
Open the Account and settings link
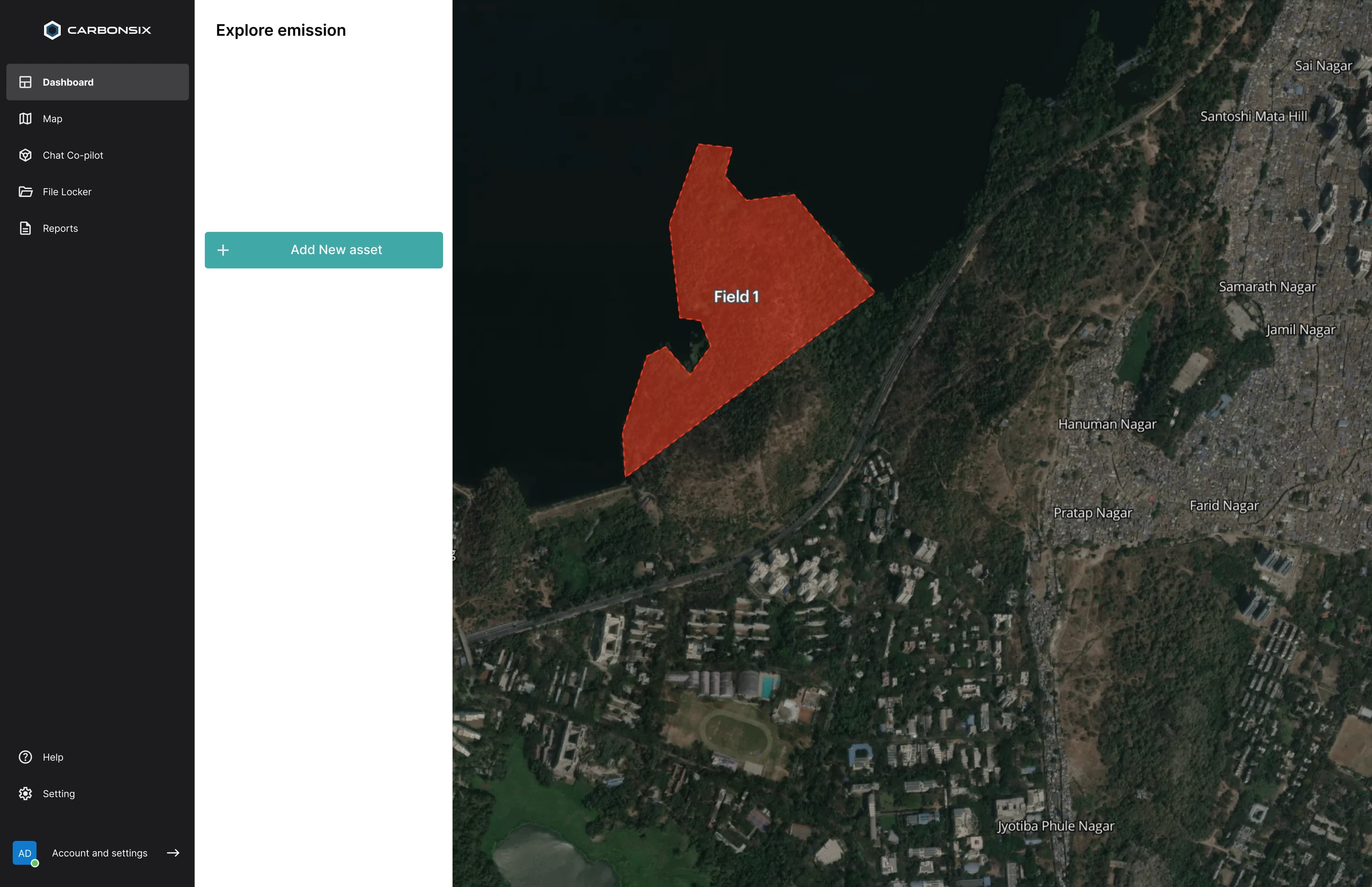(100, 853)
